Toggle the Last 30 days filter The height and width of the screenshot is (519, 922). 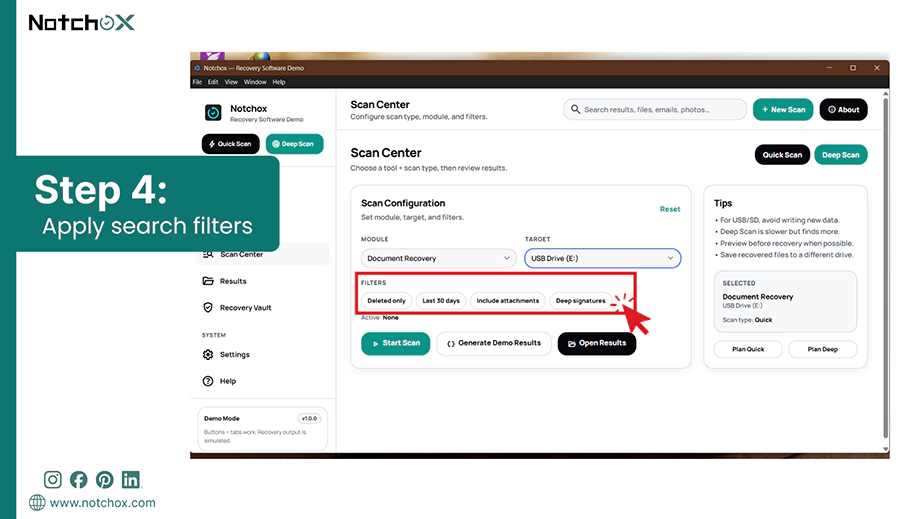pyautogui.click(x=441, y=300)
